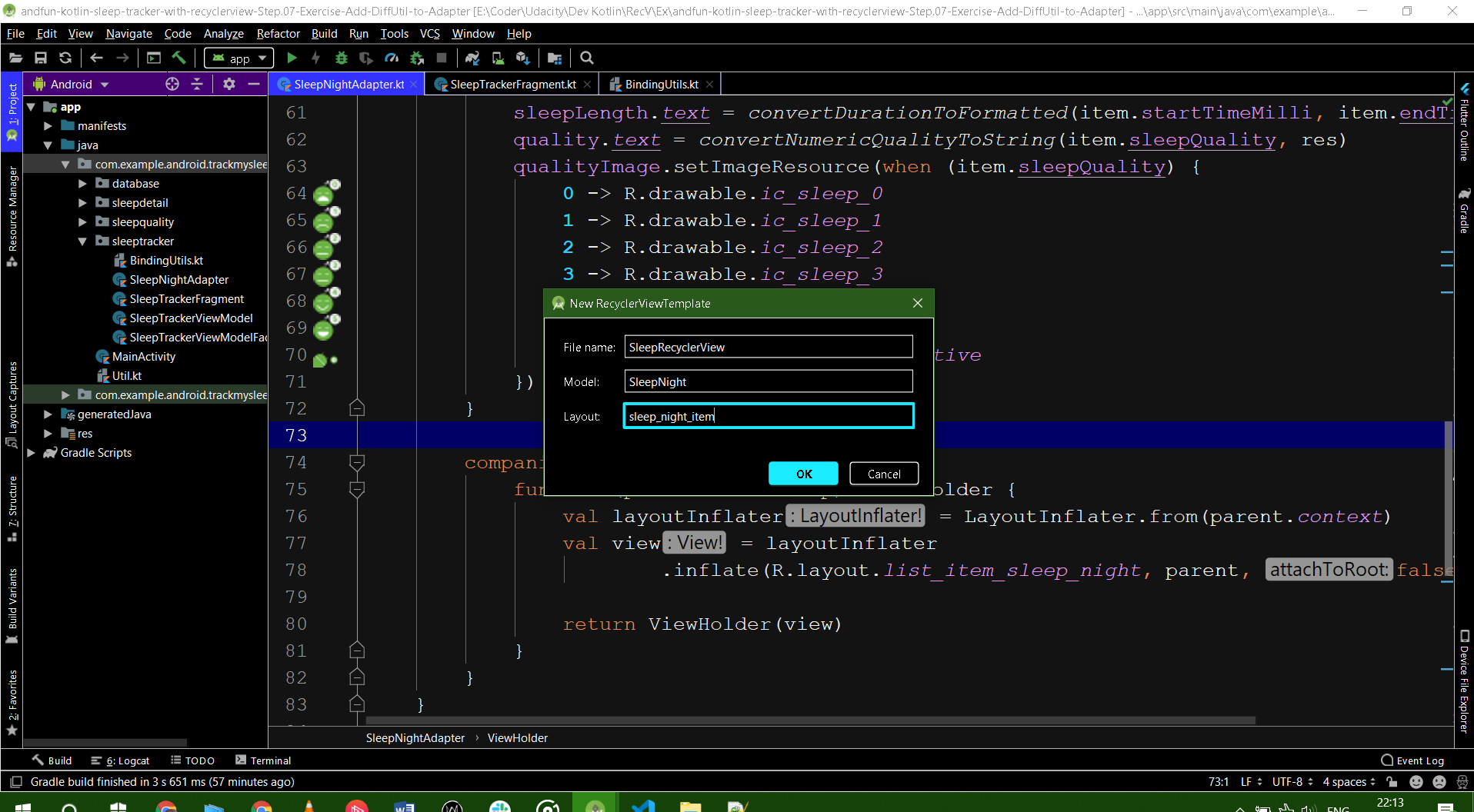Image resolution: width=1474 pixels, height=812 pixels.
Task: Click the Model input field
Action: (x=768, y=381)
